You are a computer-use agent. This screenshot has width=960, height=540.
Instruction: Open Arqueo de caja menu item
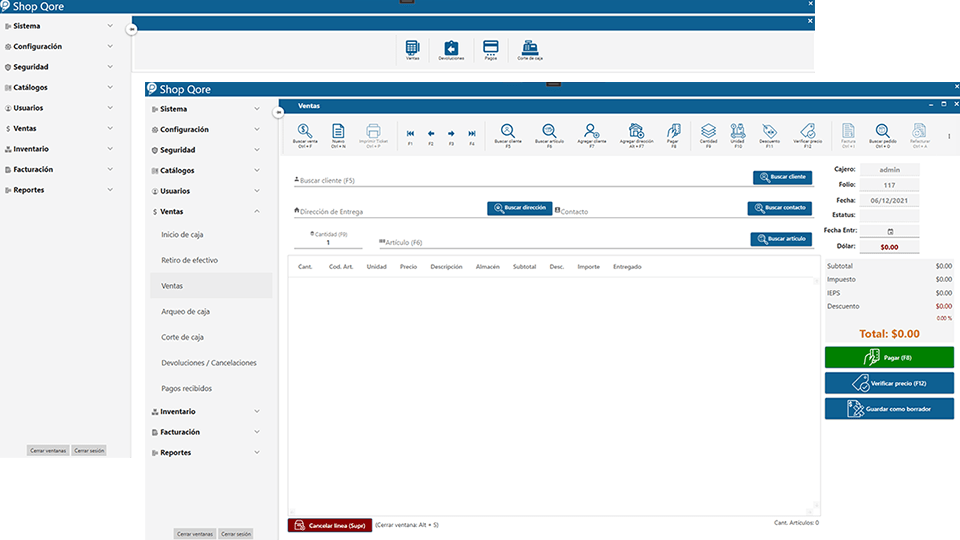point(211,312)
